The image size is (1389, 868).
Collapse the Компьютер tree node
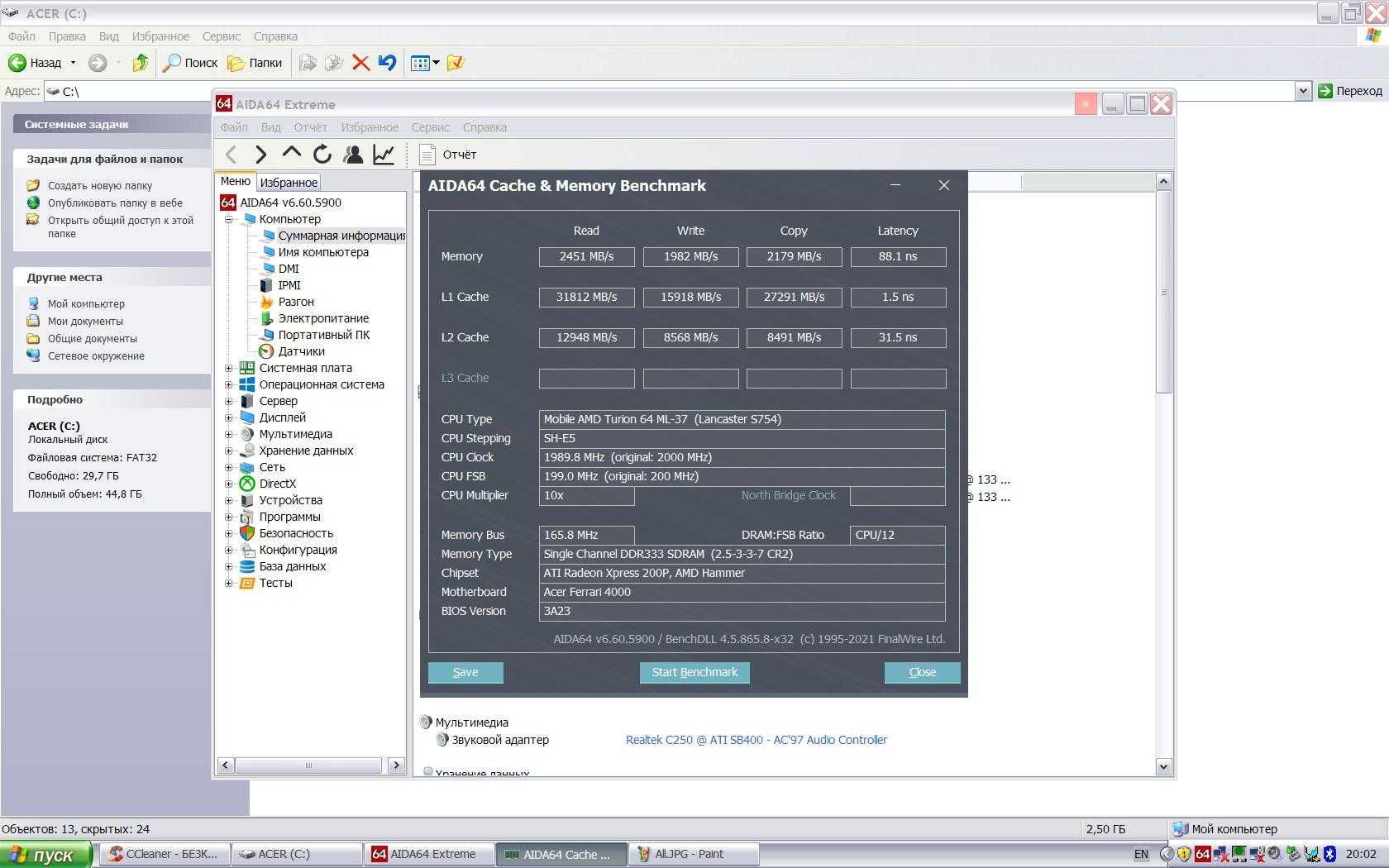[x=229, y=219]
